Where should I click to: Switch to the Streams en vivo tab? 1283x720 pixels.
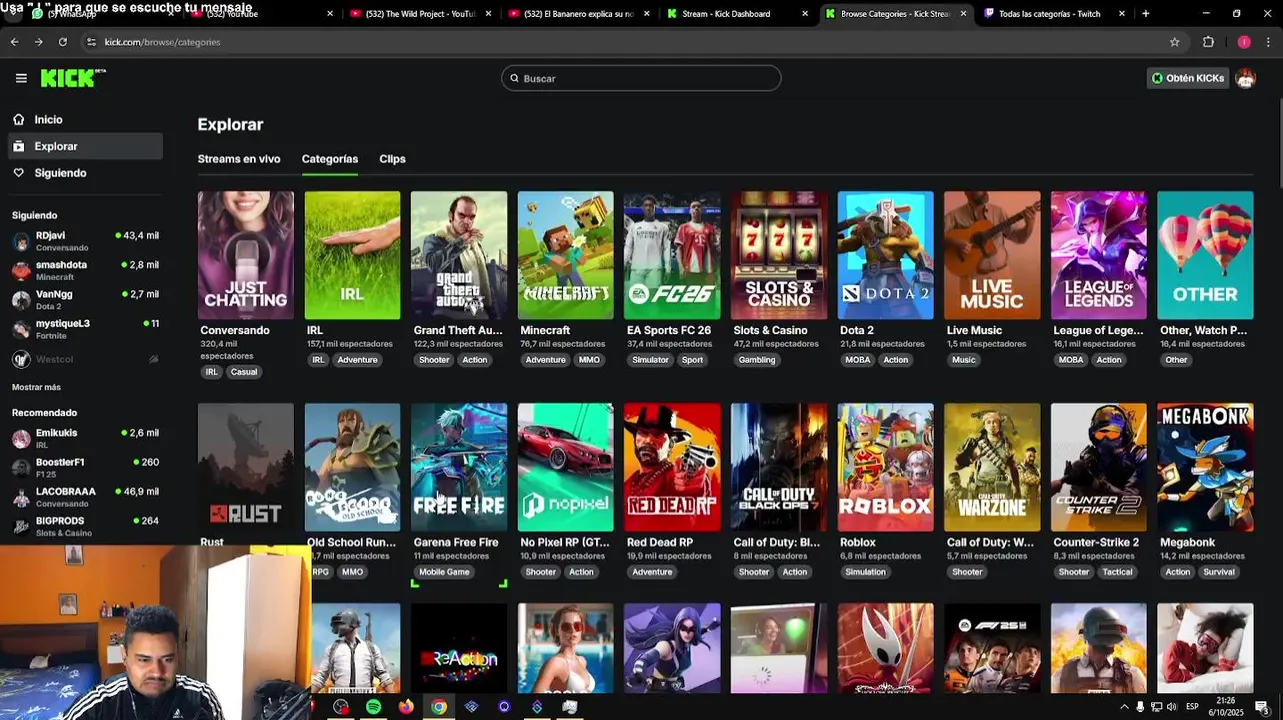239,159
